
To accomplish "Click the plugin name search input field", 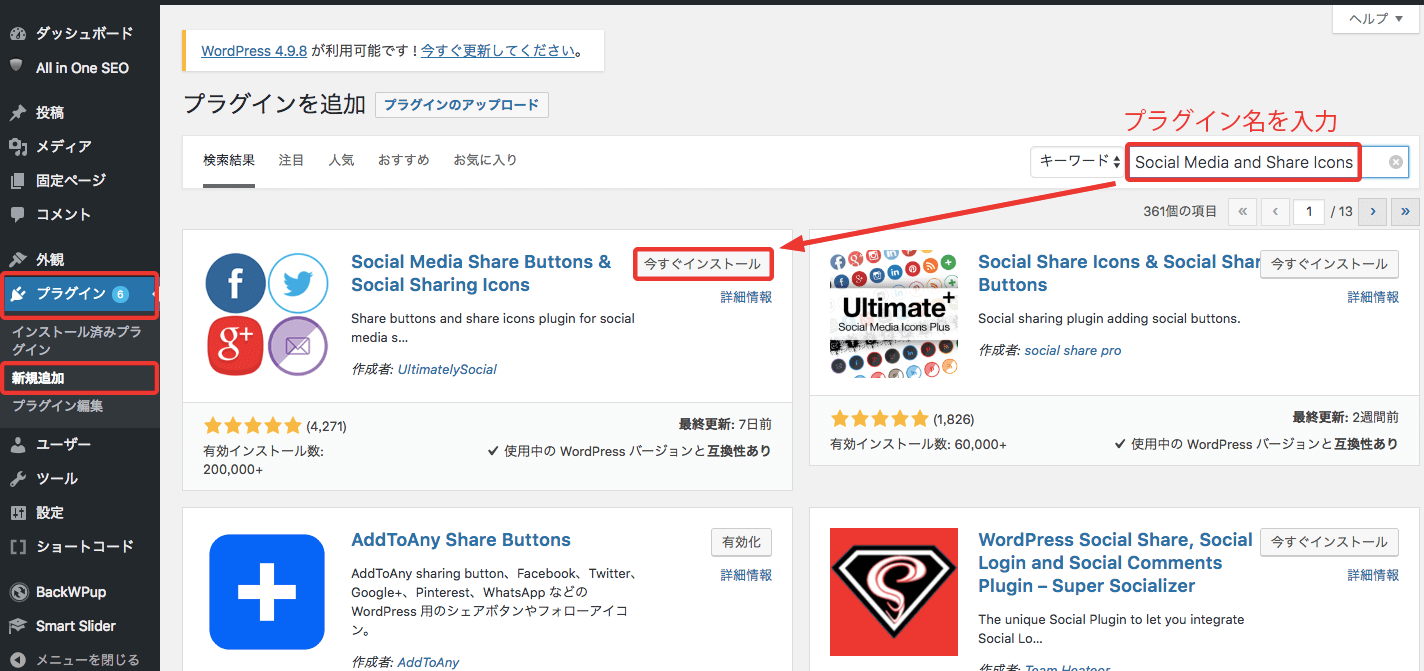I will click(1243, 162).
